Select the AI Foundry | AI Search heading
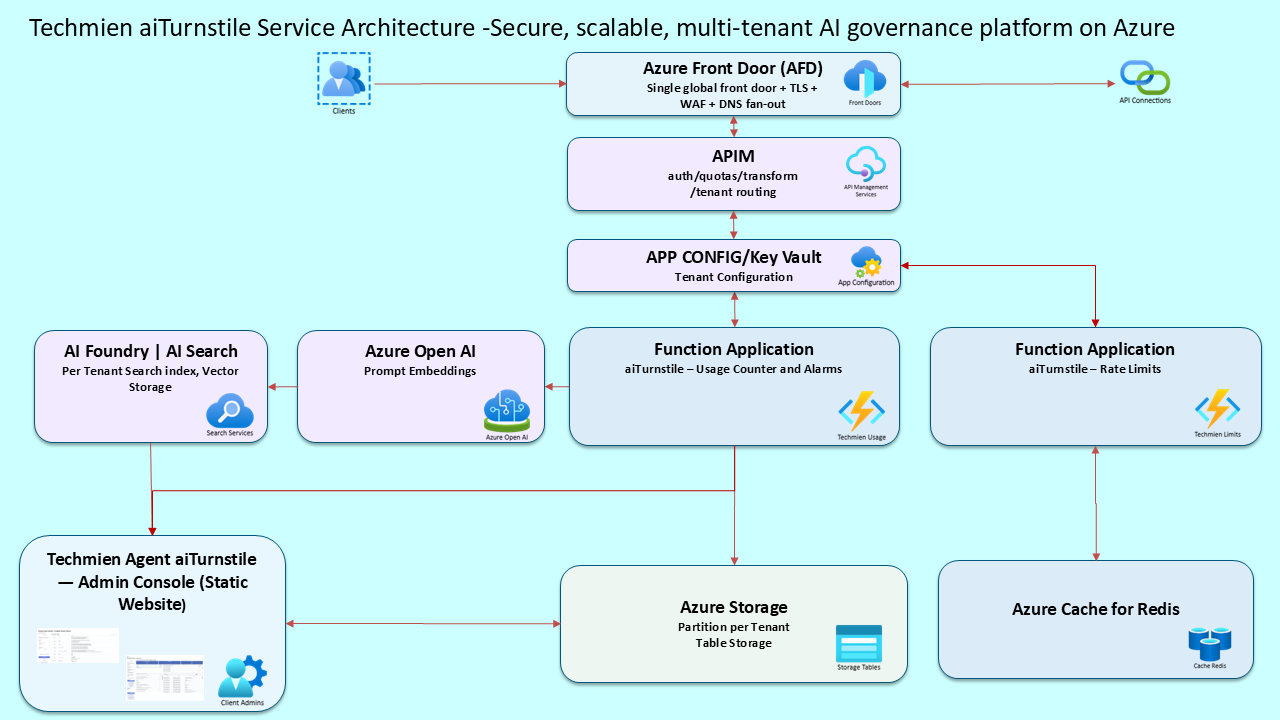 [x=151, y=351]
